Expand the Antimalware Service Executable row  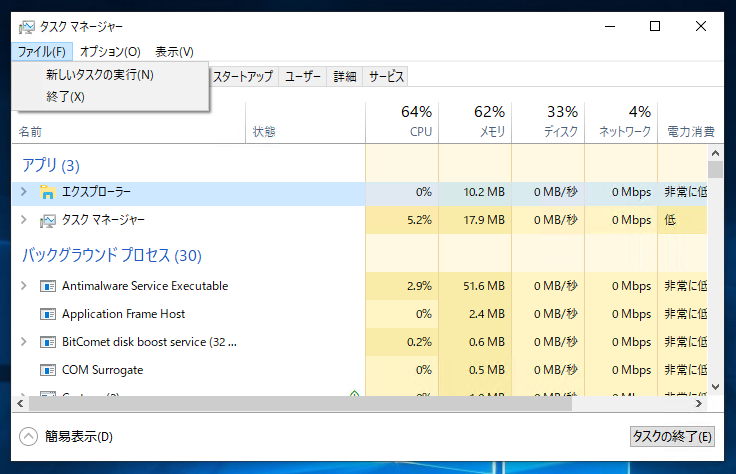tap(23, 285)
